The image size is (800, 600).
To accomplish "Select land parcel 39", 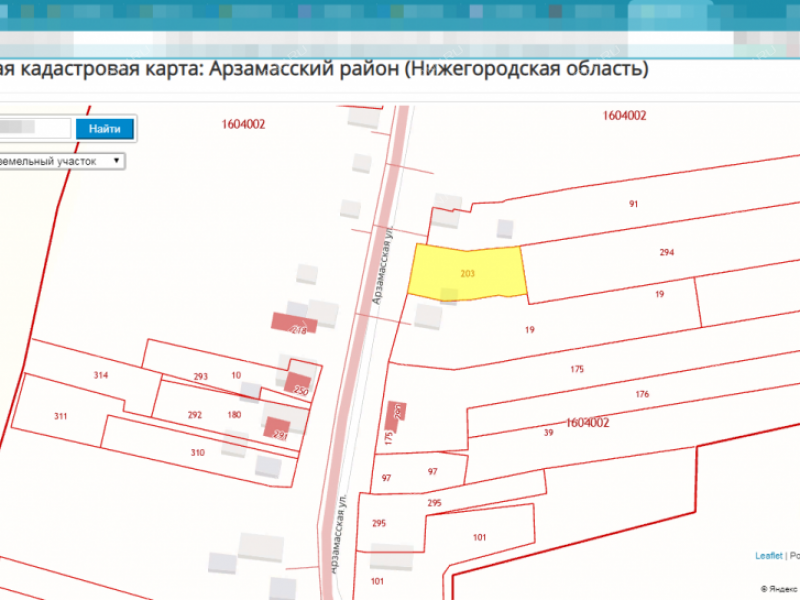I will tap(548, 432).
